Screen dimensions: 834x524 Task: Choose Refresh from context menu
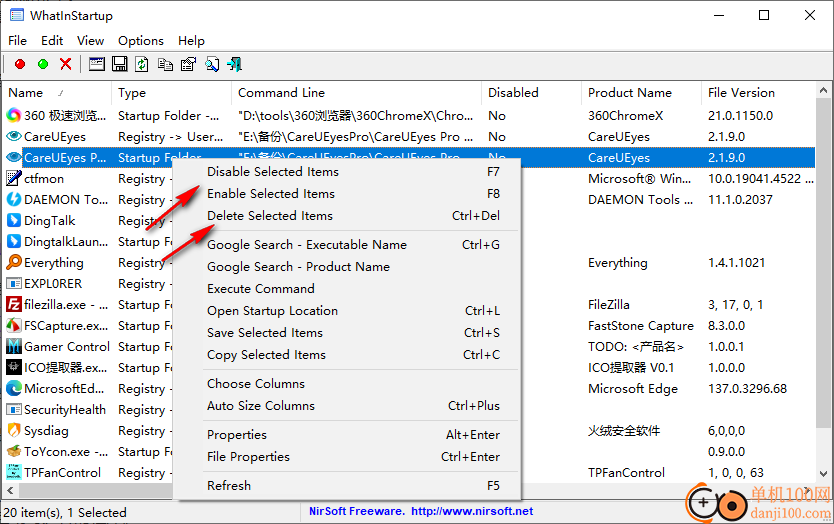348,486
